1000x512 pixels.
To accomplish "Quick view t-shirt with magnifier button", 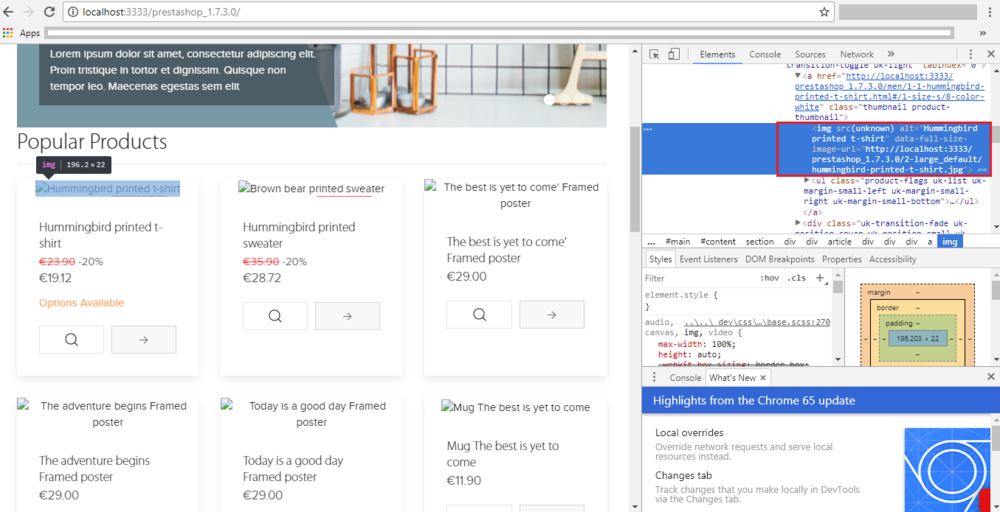I will [x=71, y=340].
